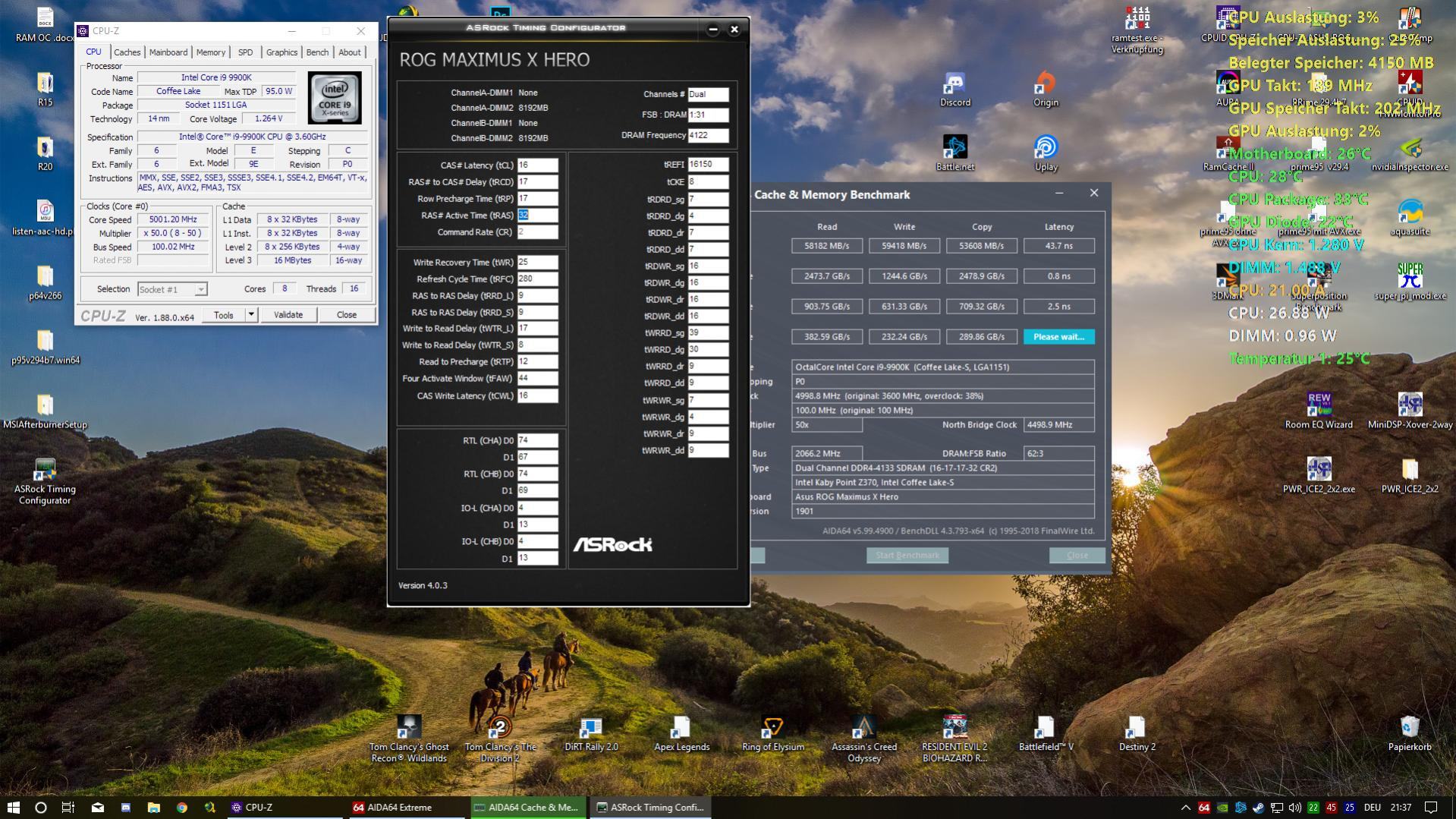Open the SPD tab in CPU-Z
This screenshot has height=819, width=1456.
coord(245,52)
